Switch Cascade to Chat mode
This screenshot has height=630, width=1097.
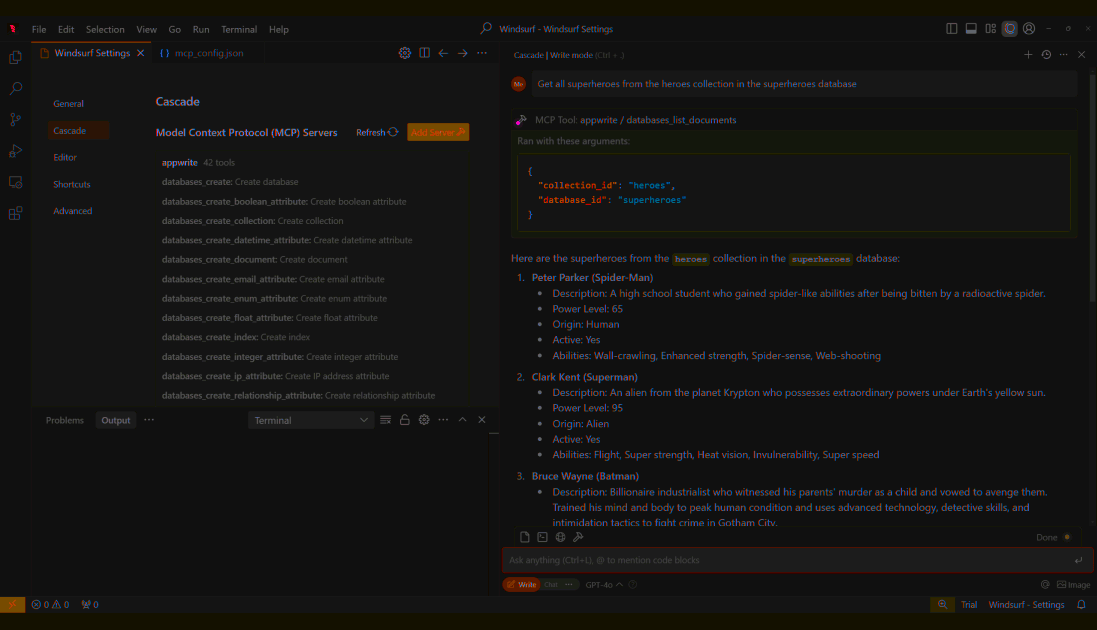[x=551, y=584]
